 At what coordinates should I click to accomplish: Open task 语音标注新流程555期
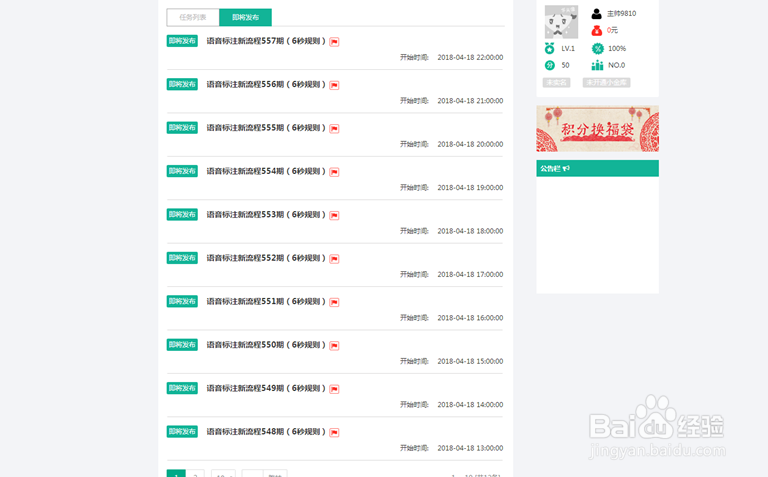(x=266, y=127)
